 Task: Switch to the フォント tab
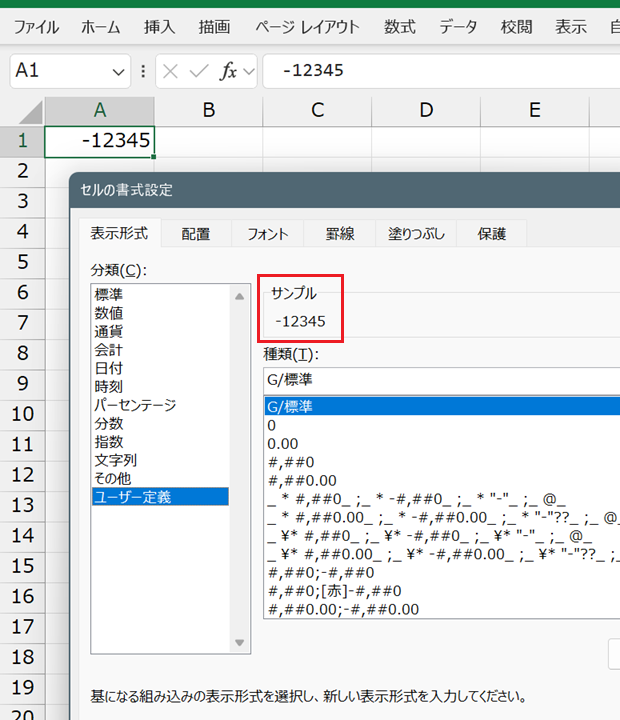pos(267,234)
